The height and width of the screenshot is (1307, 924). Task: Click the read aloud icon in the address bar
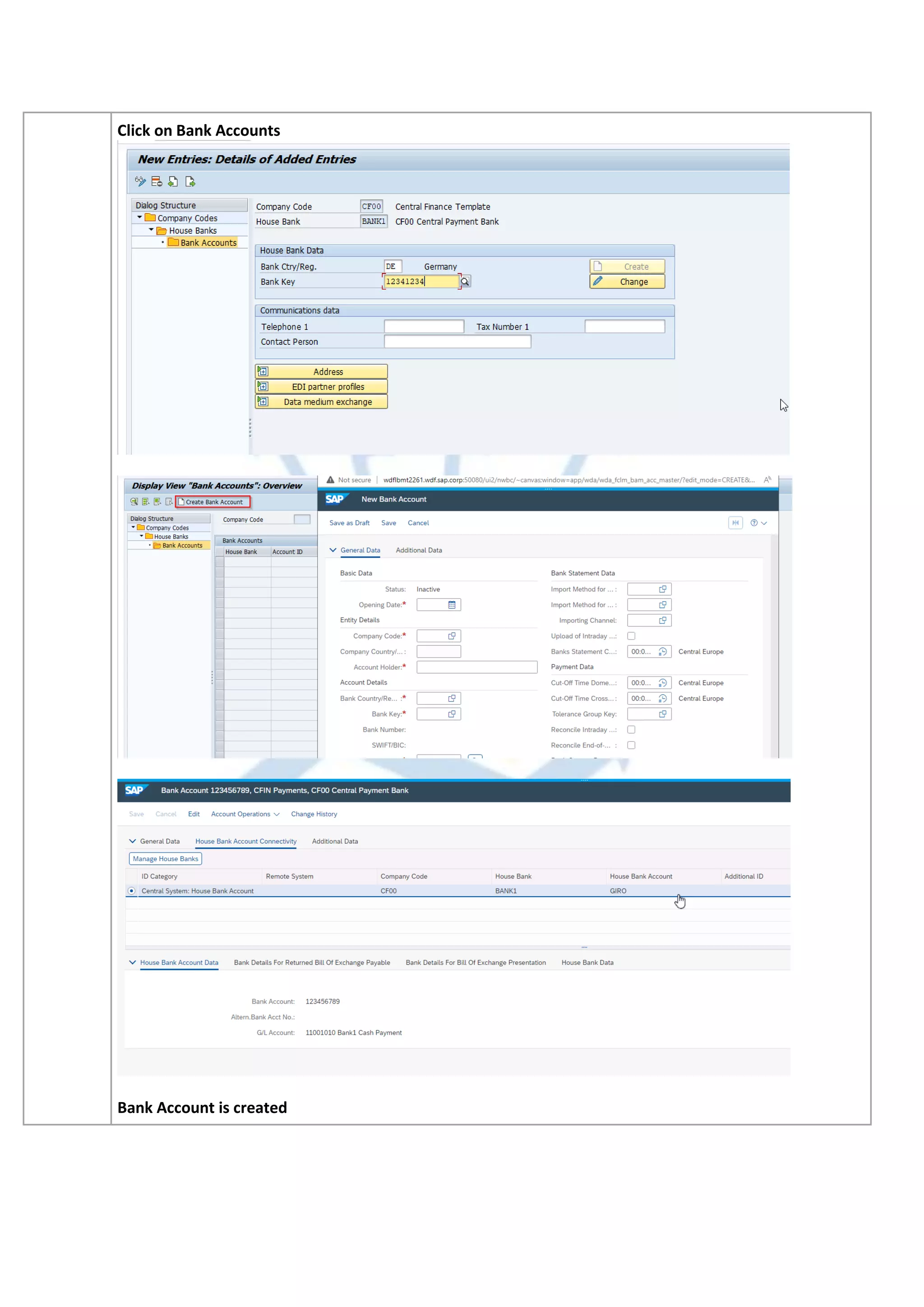pyautogui.click(x=767, y=480)
